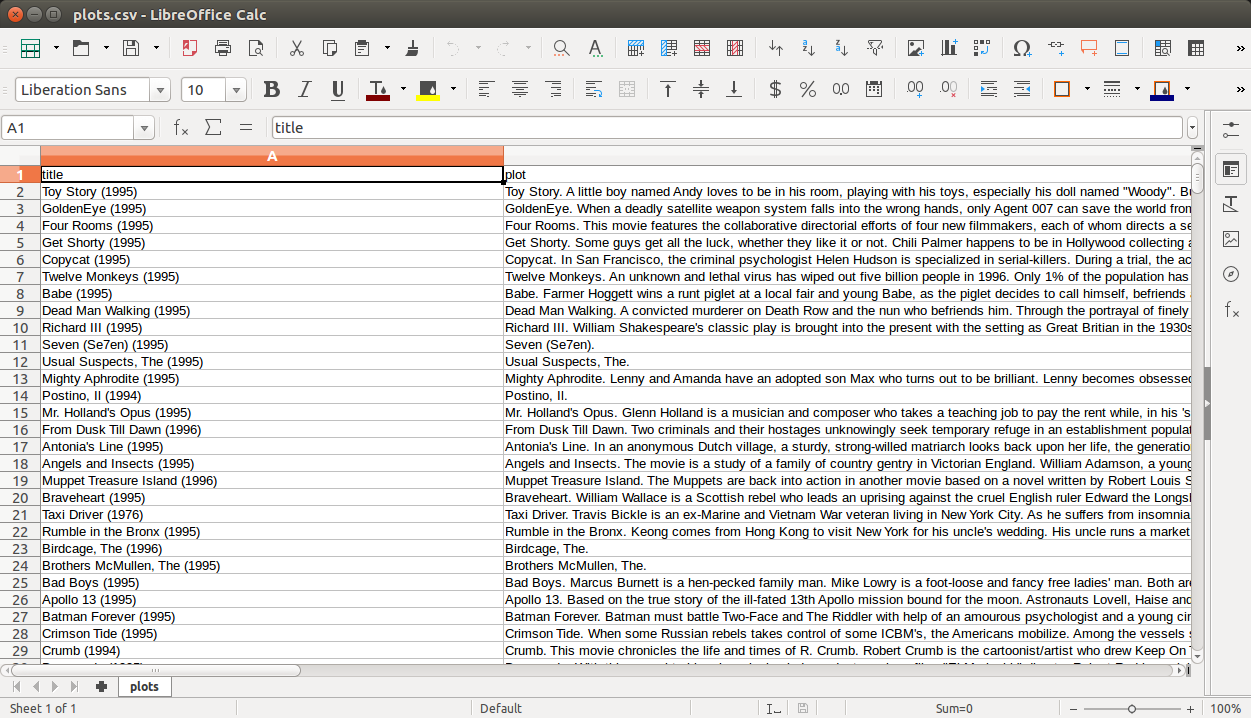Screen dimensions: 1251x718
Task: Toggle Print Preview mode
Action: pyautogui.click(x=256, y=48)
